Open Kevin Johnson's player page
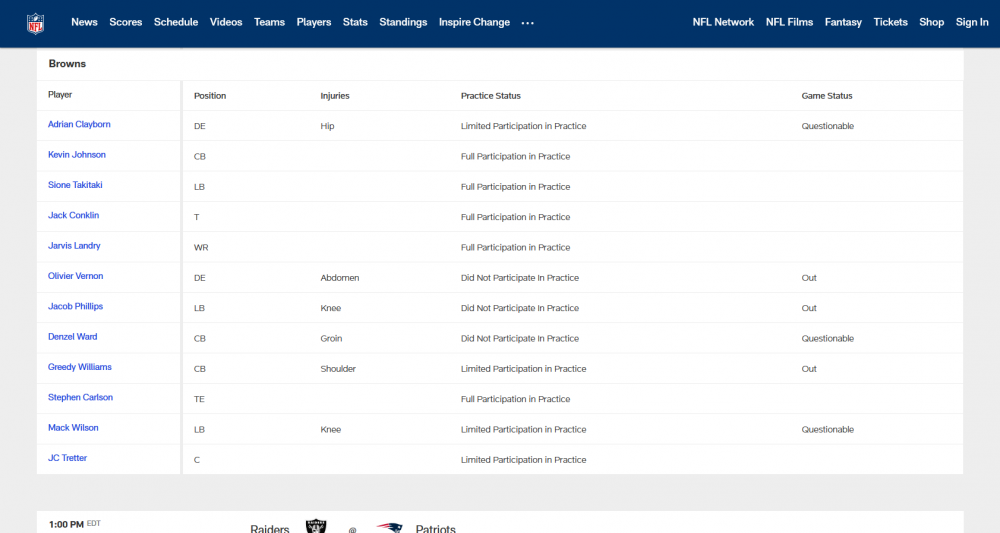Image resolution: width=1000 pixels, height=533 pixels. pos(77,154)
